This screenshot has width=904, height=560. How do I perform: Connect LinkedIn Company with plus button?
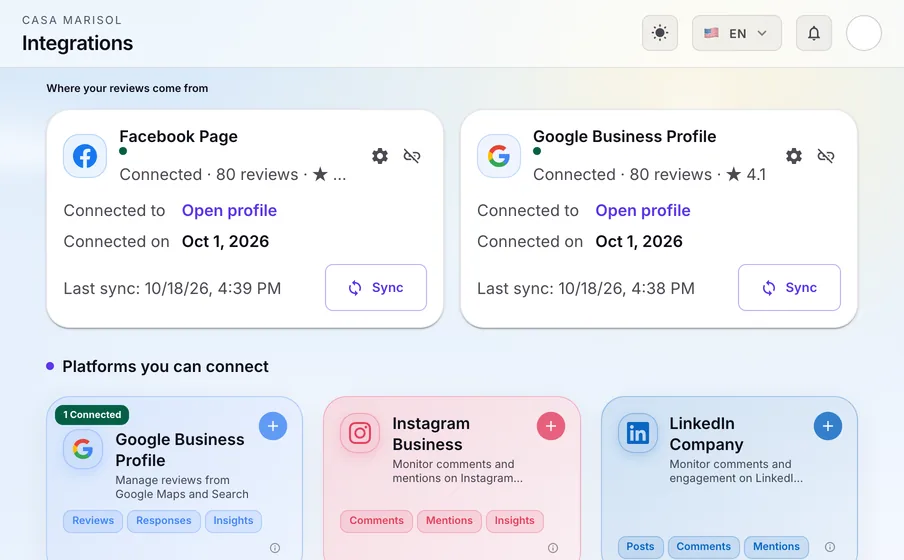pos(828,426)
